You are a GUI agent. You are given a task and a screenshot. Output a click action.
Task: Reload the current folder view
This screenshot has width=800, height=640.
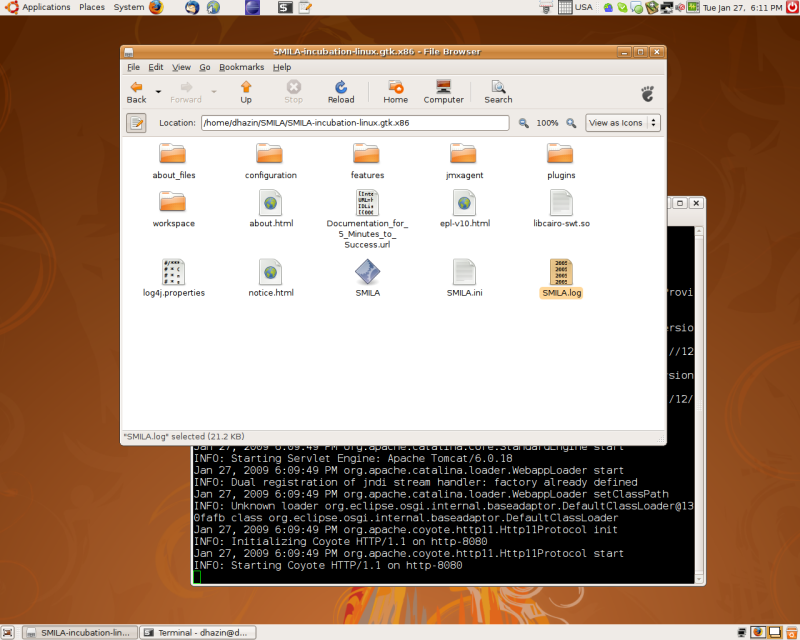[x=341, y=92]
